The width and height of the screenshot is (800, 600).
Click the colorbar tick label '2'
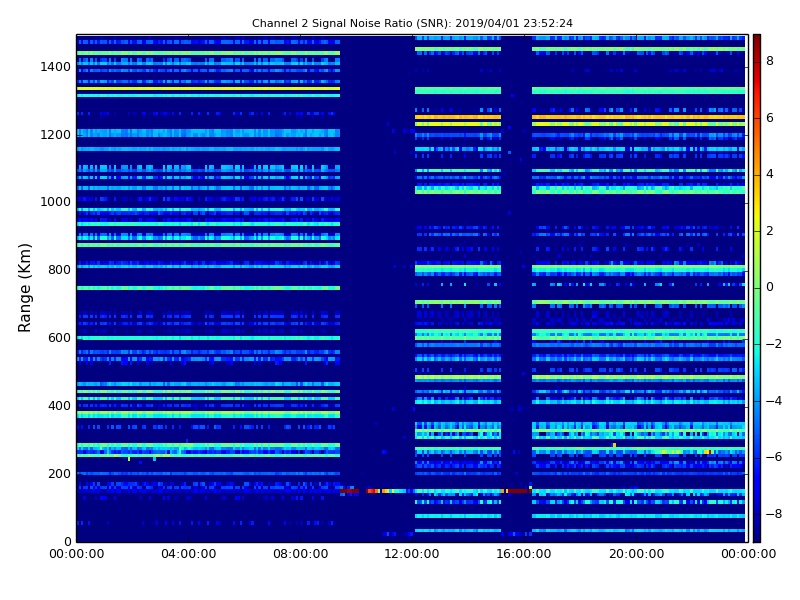tap(770, 231)
